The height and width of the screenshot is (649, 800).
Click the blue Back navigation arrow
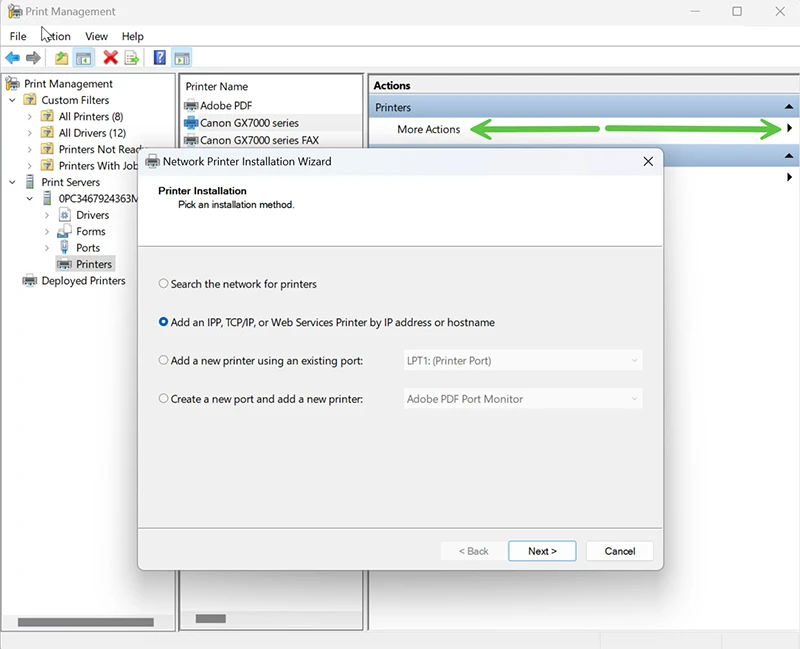(x=12, y=57)
